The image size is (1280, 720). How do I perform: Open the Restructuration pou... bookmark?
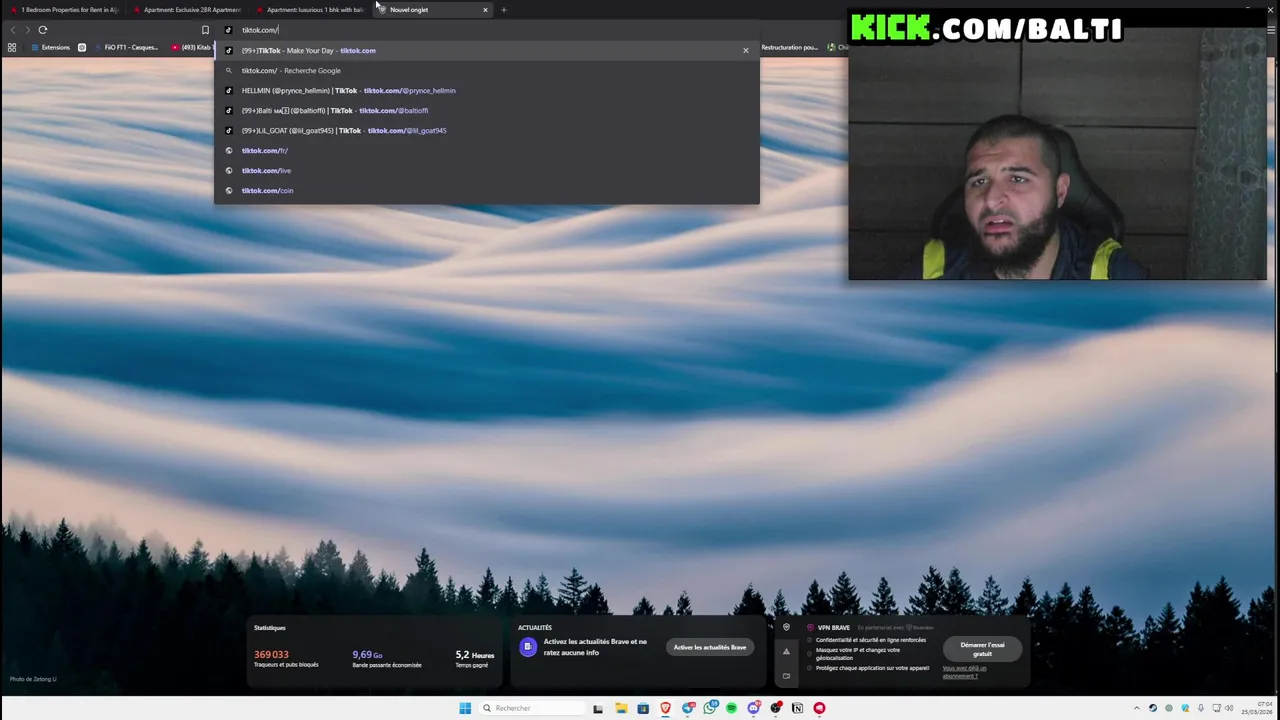pyautogui.click(x=789, y=47)
